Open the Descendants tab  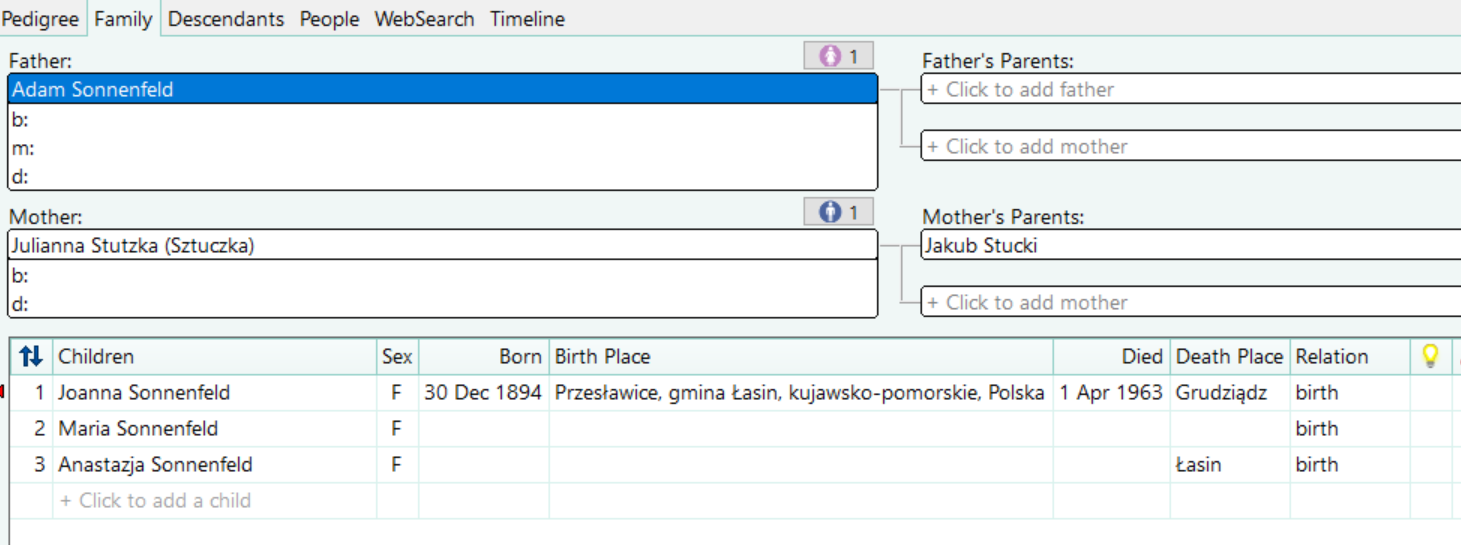(225, 19)
